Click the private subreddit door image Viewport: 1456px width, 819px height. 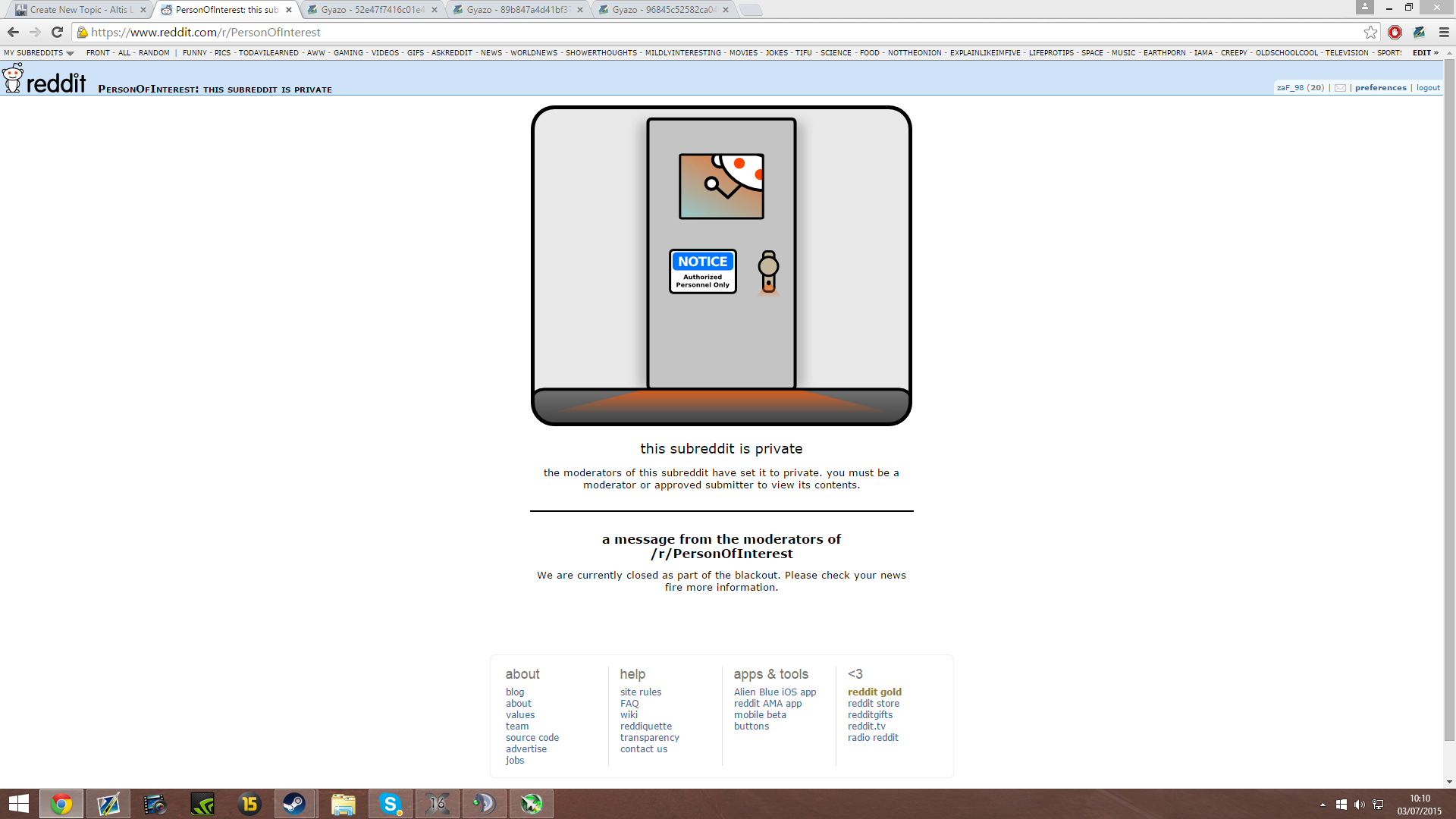[721, 265]
